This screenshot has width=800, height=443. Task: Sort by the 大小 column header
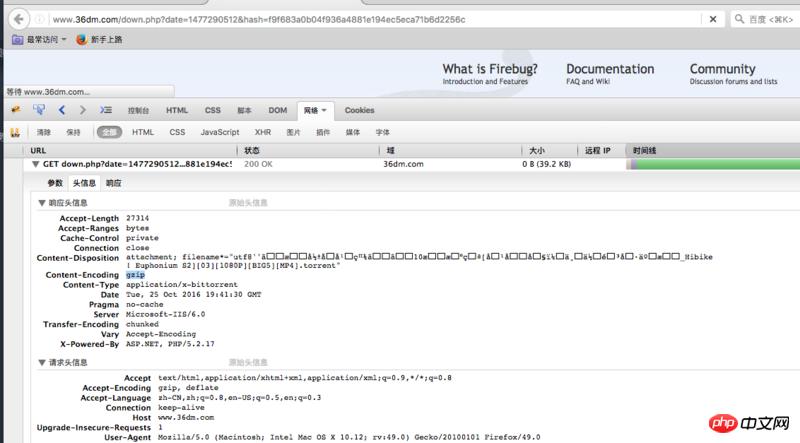tap(550, 151)
